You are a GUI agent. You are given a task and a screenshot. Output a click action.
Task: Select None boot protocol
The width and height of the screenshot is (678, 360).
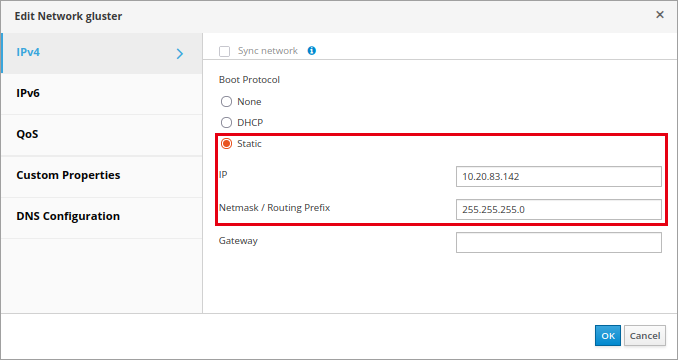[226, 102]
